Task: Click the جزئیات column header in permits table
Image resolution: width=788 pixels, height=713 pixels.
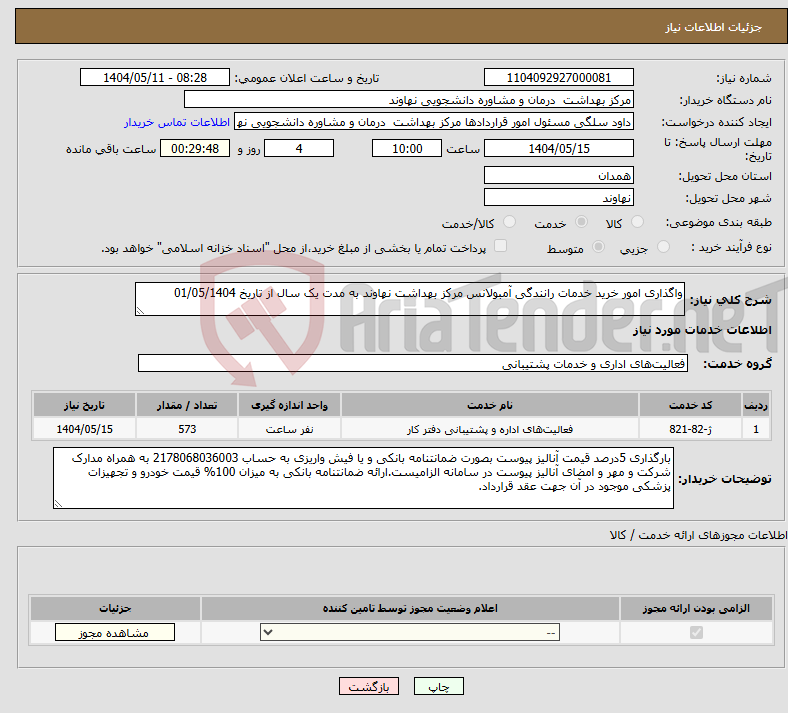Action: [x=115, y=608]
